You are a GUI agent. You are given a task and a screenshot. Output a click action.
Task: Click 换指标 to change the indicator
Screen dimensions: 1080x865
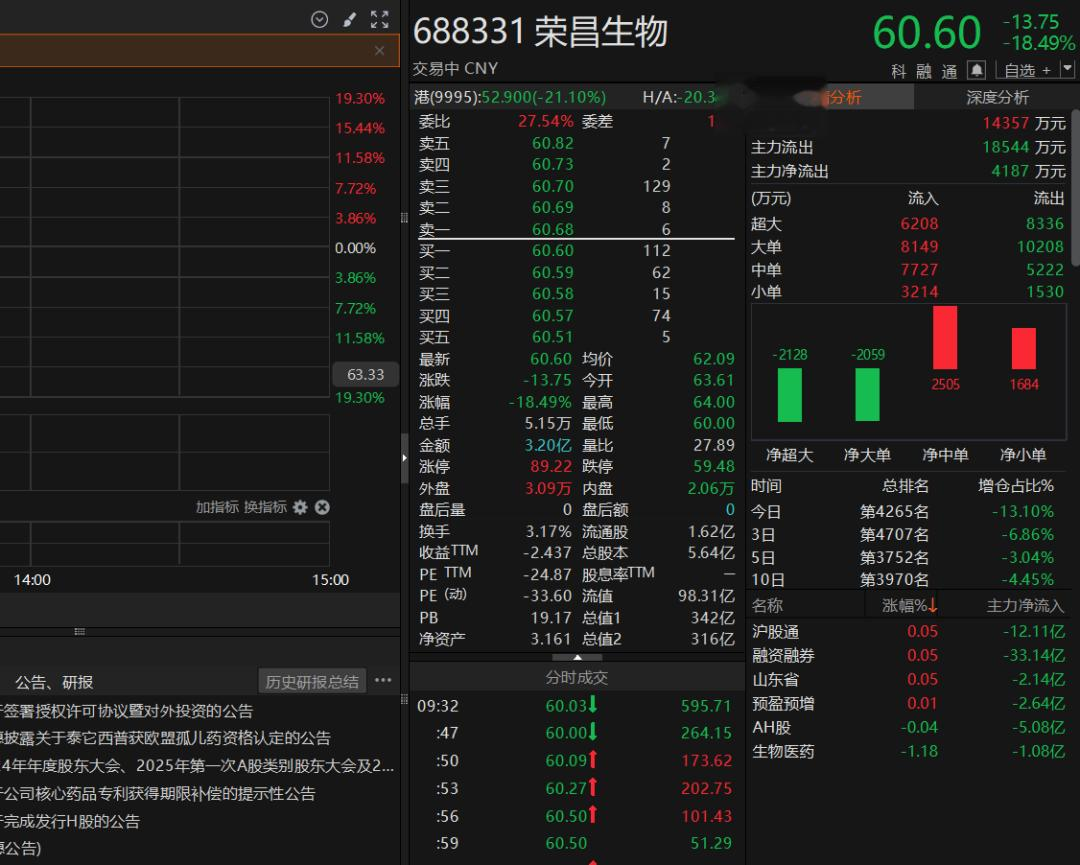[x=265, y=508]
